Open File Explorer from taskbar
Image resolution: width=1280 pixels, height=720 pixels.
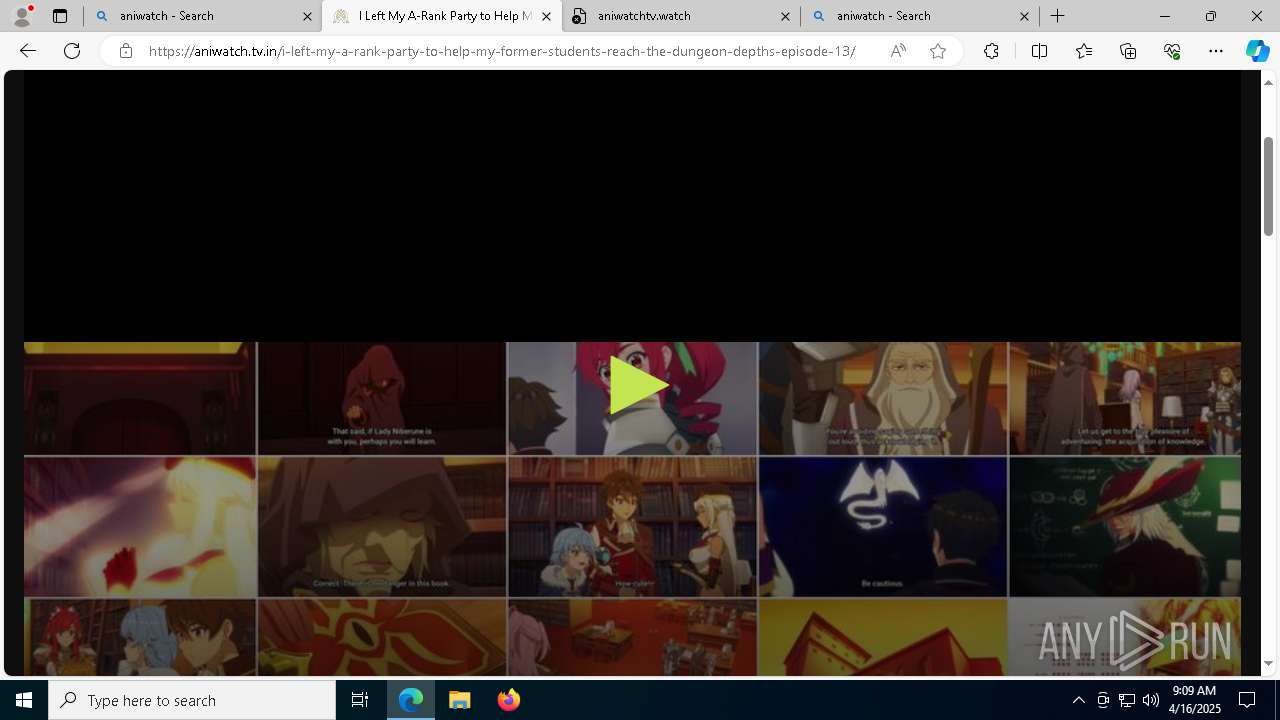click(x=460, y=700)
